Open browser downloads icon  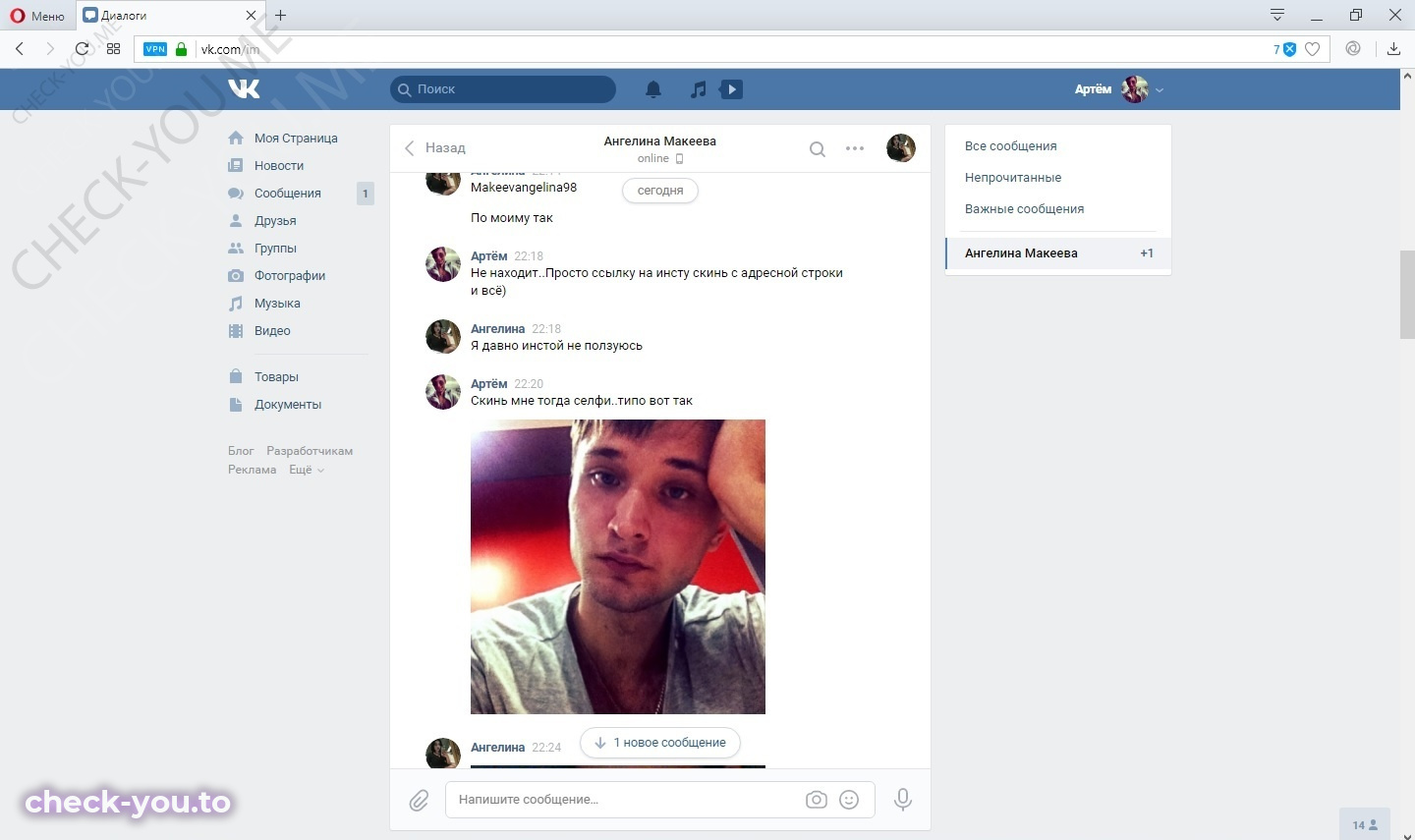click(1393, 48)
